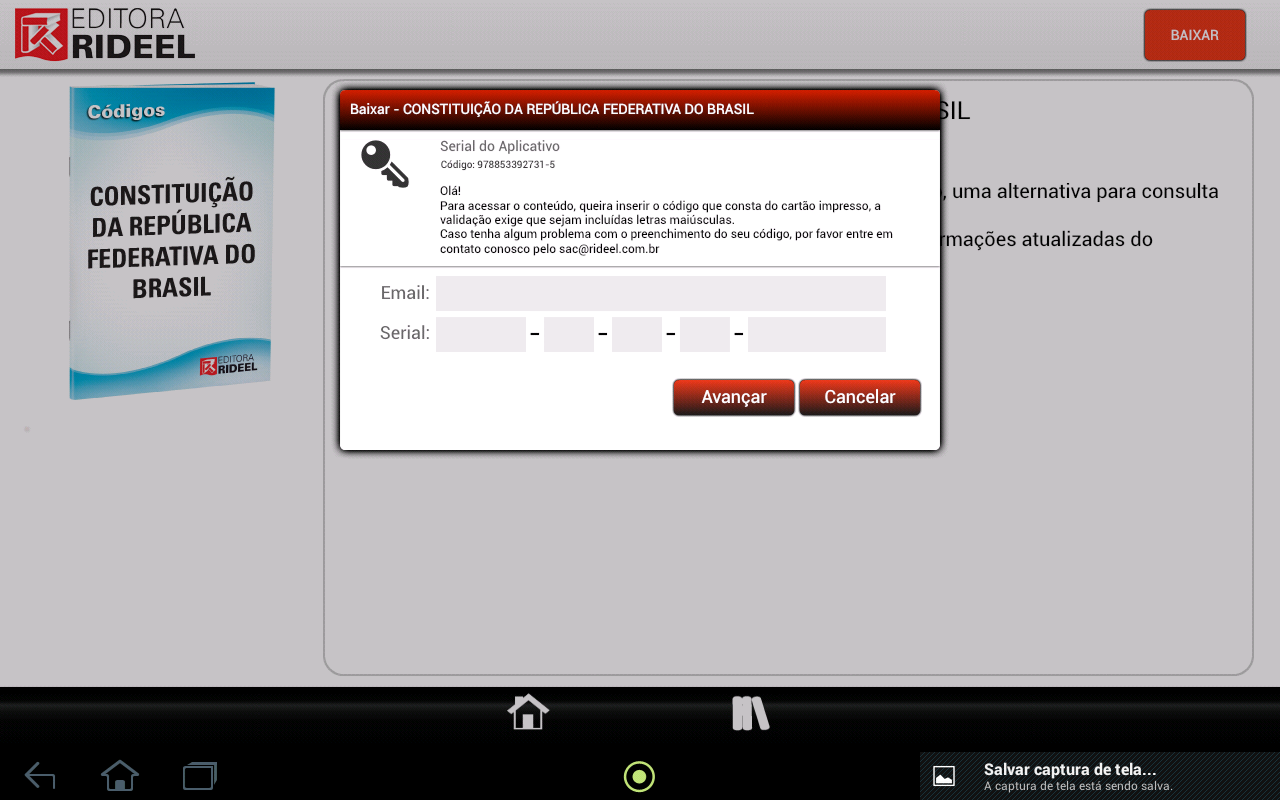
Task: Open the library books icon
Action: (750, 713)
